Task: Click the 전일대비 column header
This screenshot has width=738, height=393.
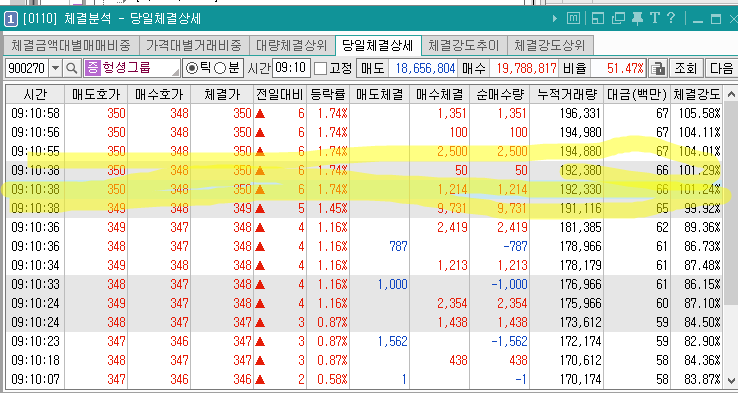Action: 280,95
